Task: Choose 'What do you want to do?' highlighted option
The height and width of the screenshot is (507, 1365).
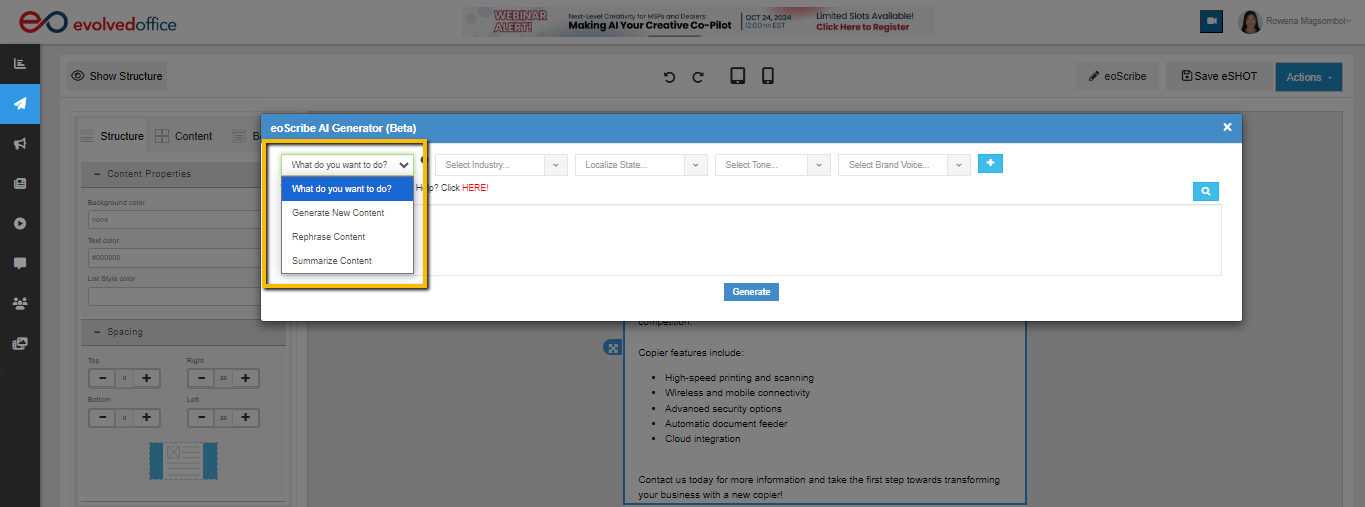Action: point(347,189)
